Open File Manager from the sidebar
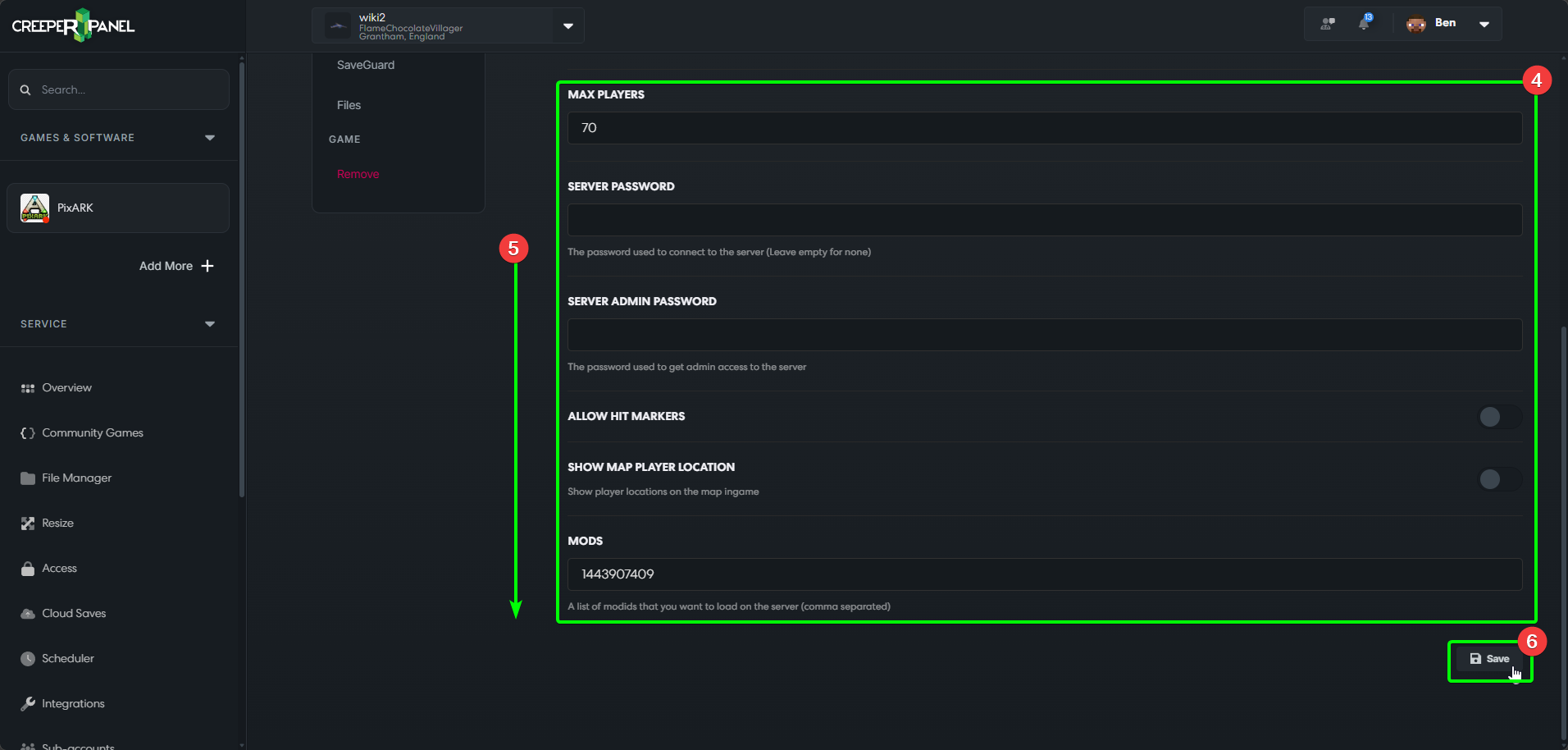Viewport: 1568px width, 750px height. coord(76,478)
